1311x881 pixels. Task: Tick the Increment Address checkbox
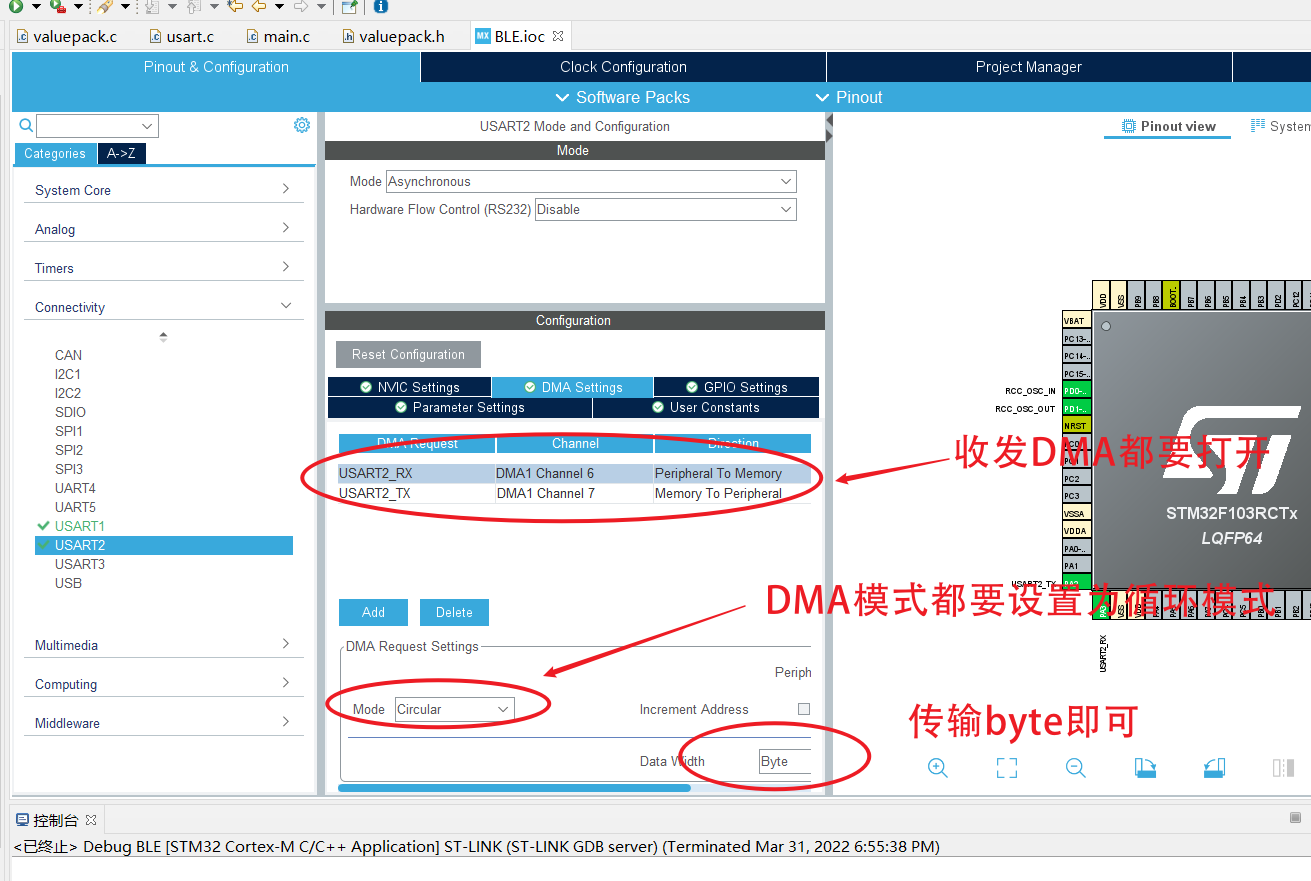click(x=803, y=709)
